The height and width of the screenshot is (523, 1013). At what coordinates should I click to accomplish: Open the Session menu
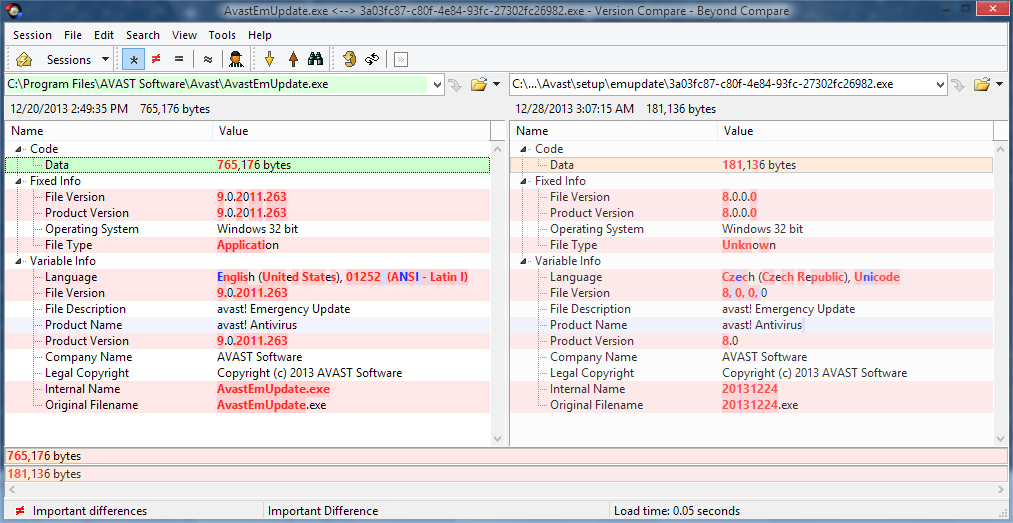point(32,35)
